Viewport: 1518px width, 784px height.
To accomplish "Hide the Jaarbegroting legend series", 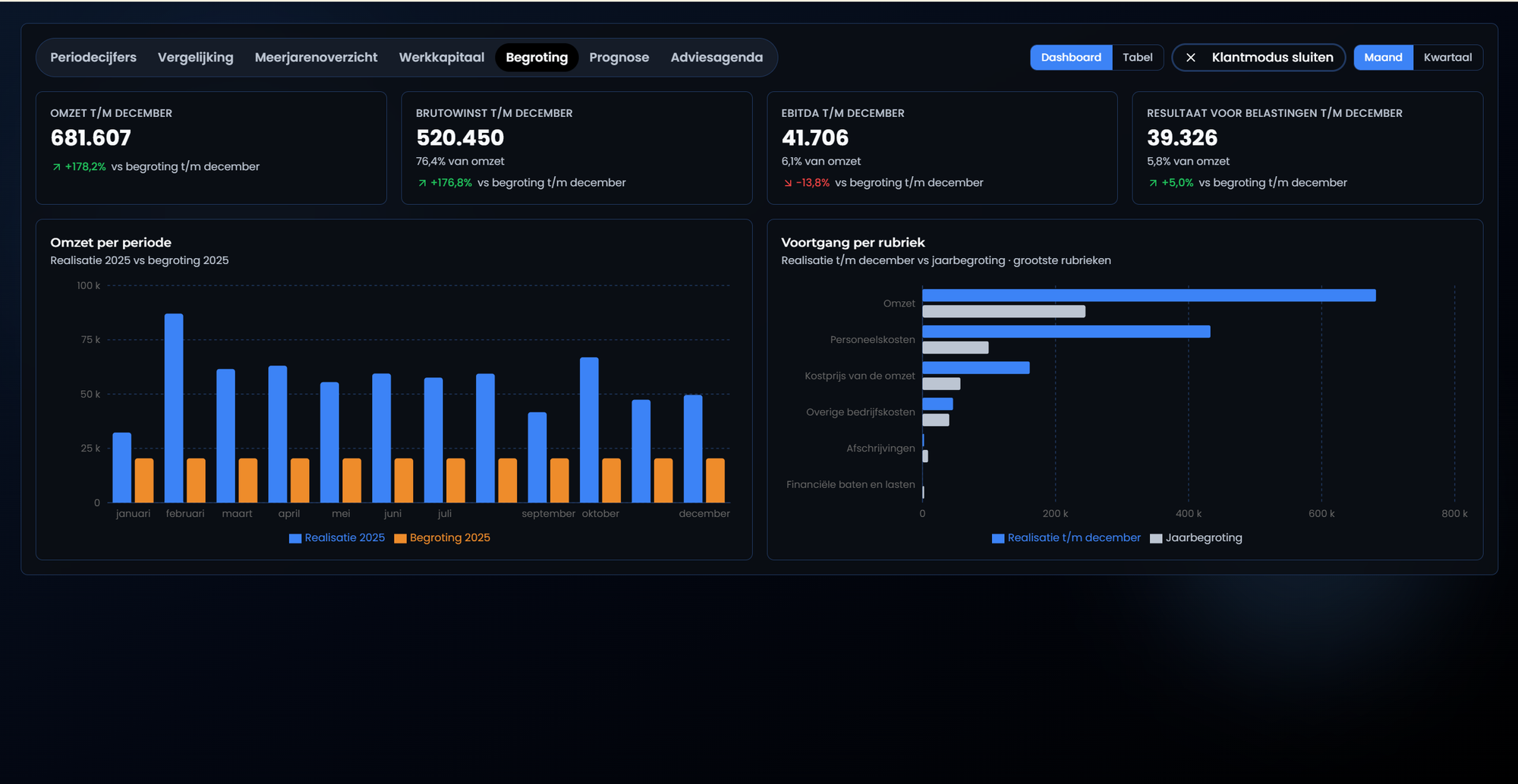I will 1196,538.
